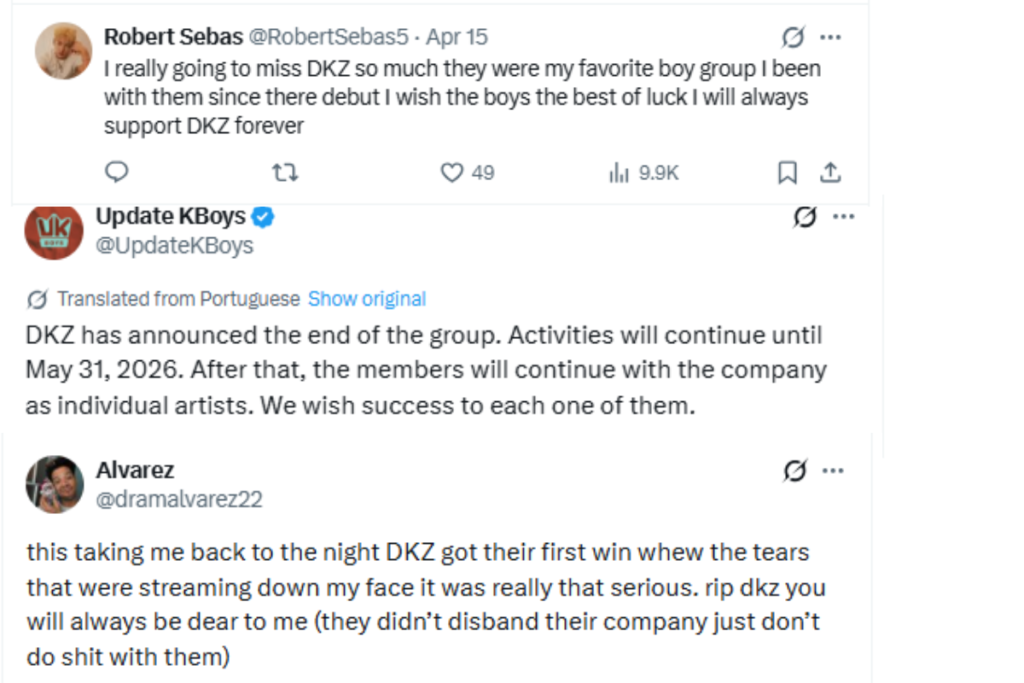
Task: Open Grok actions on Robert Sebas's tweet
Action: (791, 35)
